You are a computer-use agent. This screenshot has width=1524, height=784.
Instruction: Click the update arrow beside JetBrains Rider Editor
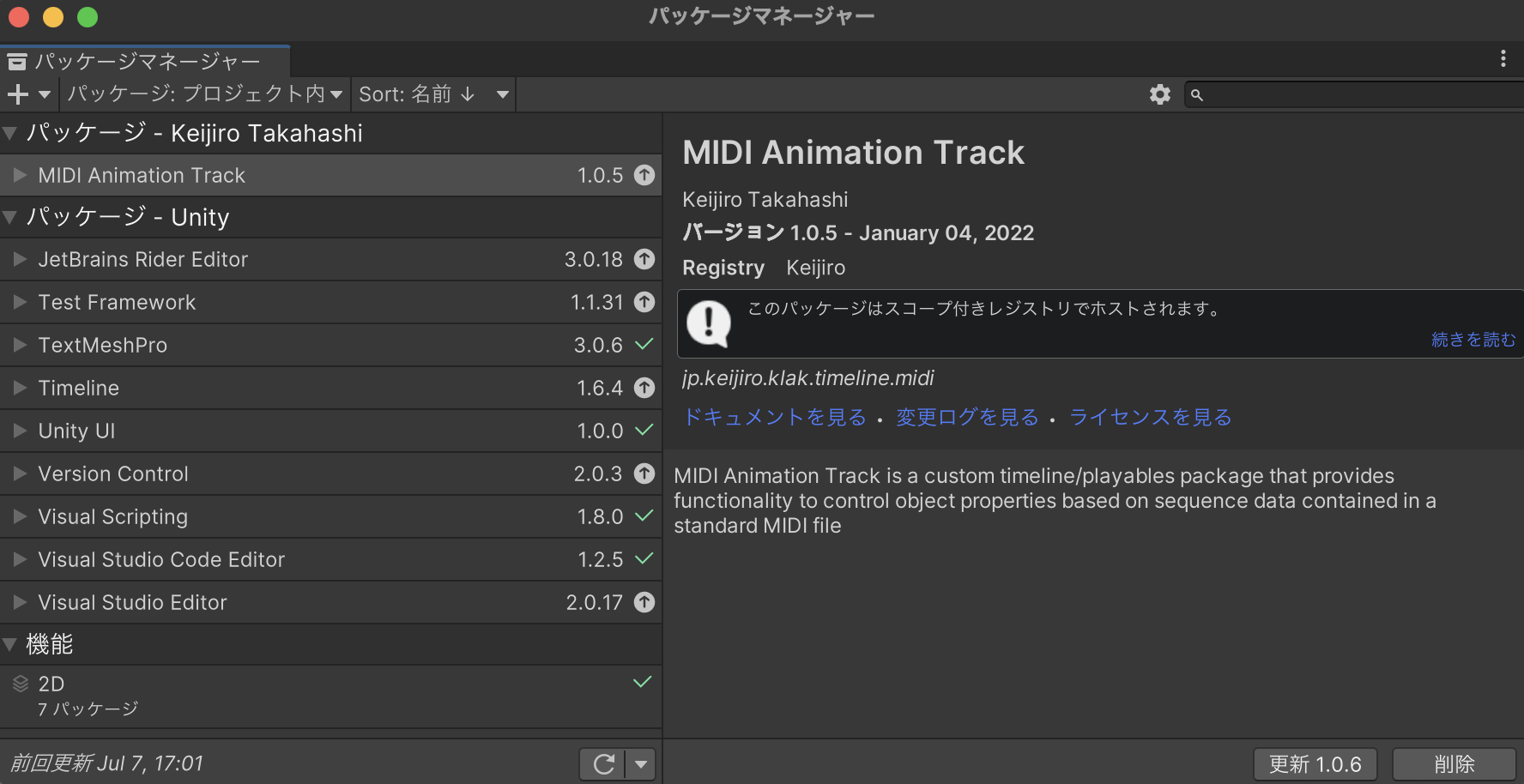(x=644, y=259)
